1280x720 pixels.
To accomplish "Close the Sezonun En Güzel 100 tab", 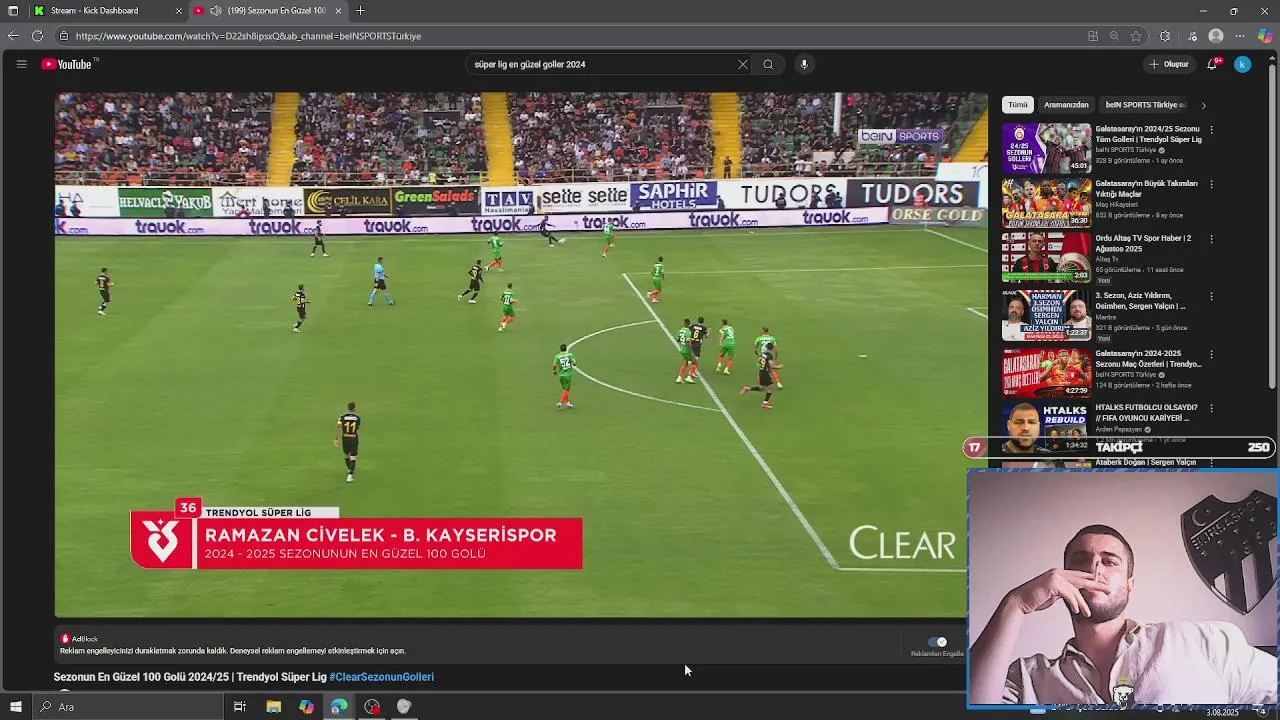I will [x=338, y=11].
